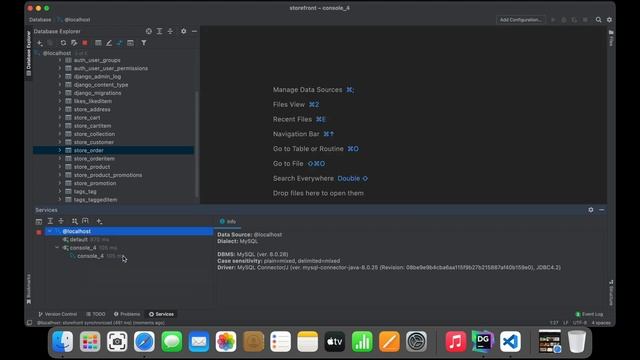Click the red Deactivate stop icon in explorer toolbar
Viewport: 640px width, 360px height.
[x=85, y=43]
